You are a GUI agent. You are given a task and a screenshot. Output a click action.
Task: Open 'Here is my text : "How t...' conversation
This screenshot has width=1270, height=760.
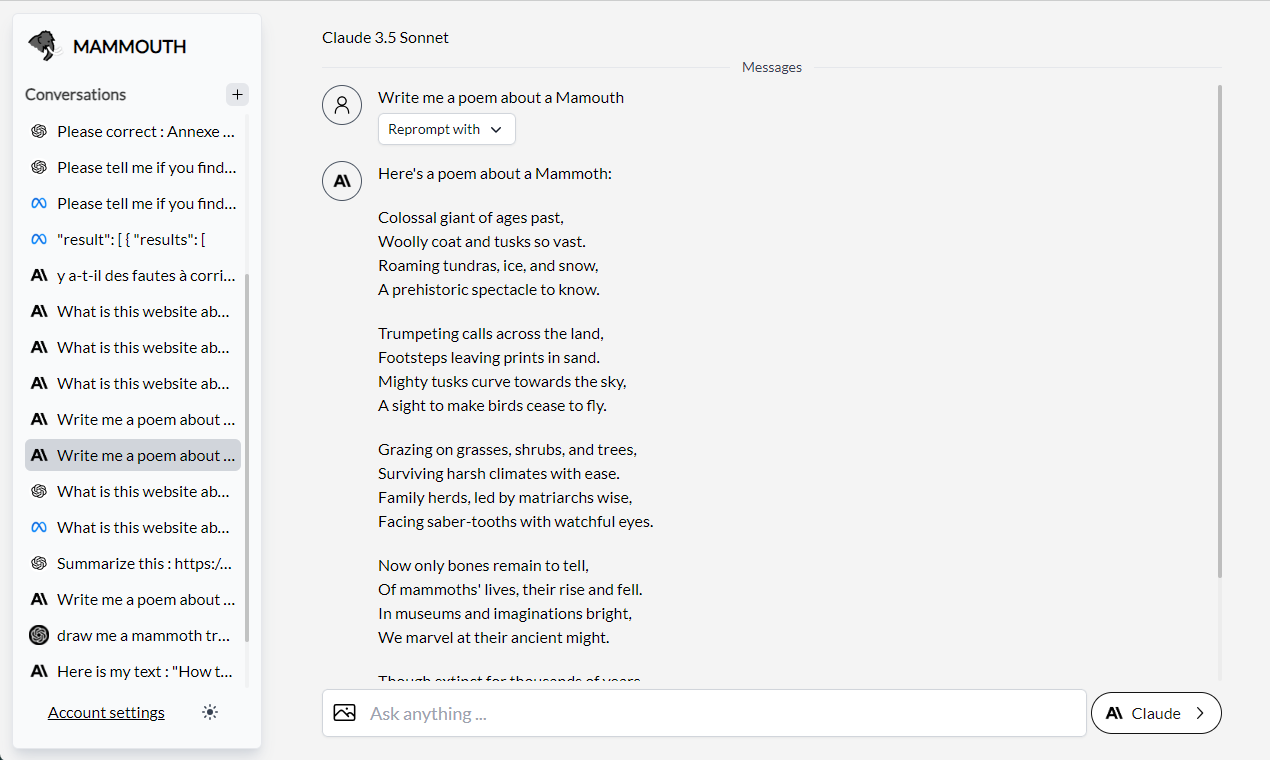(144, 671)
